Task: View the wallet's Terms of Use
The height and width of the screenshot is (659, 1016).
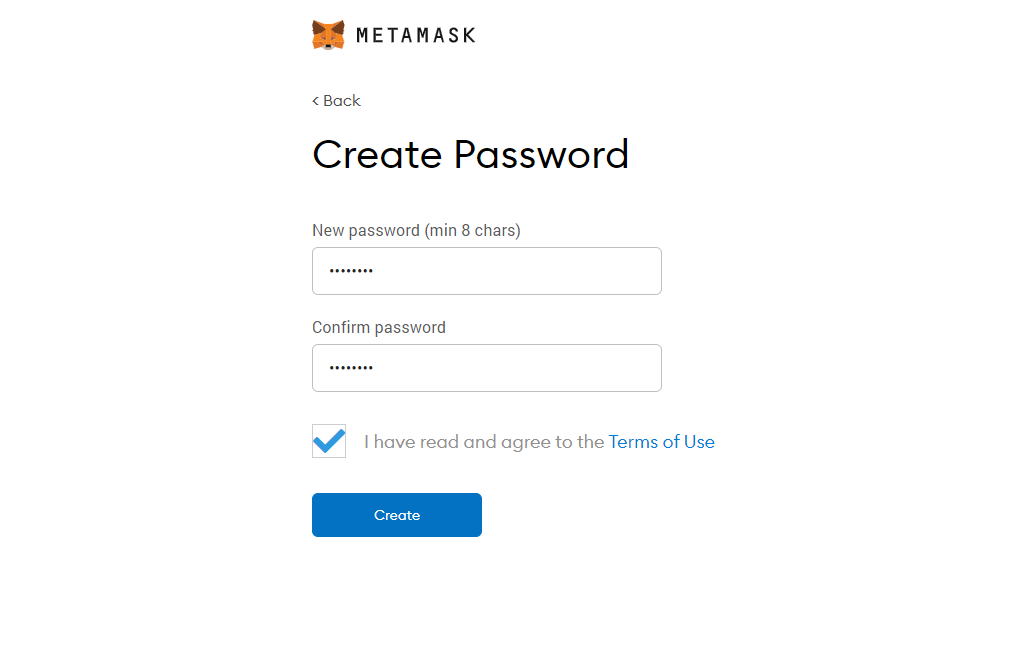Action: click(x=662, y=442)
